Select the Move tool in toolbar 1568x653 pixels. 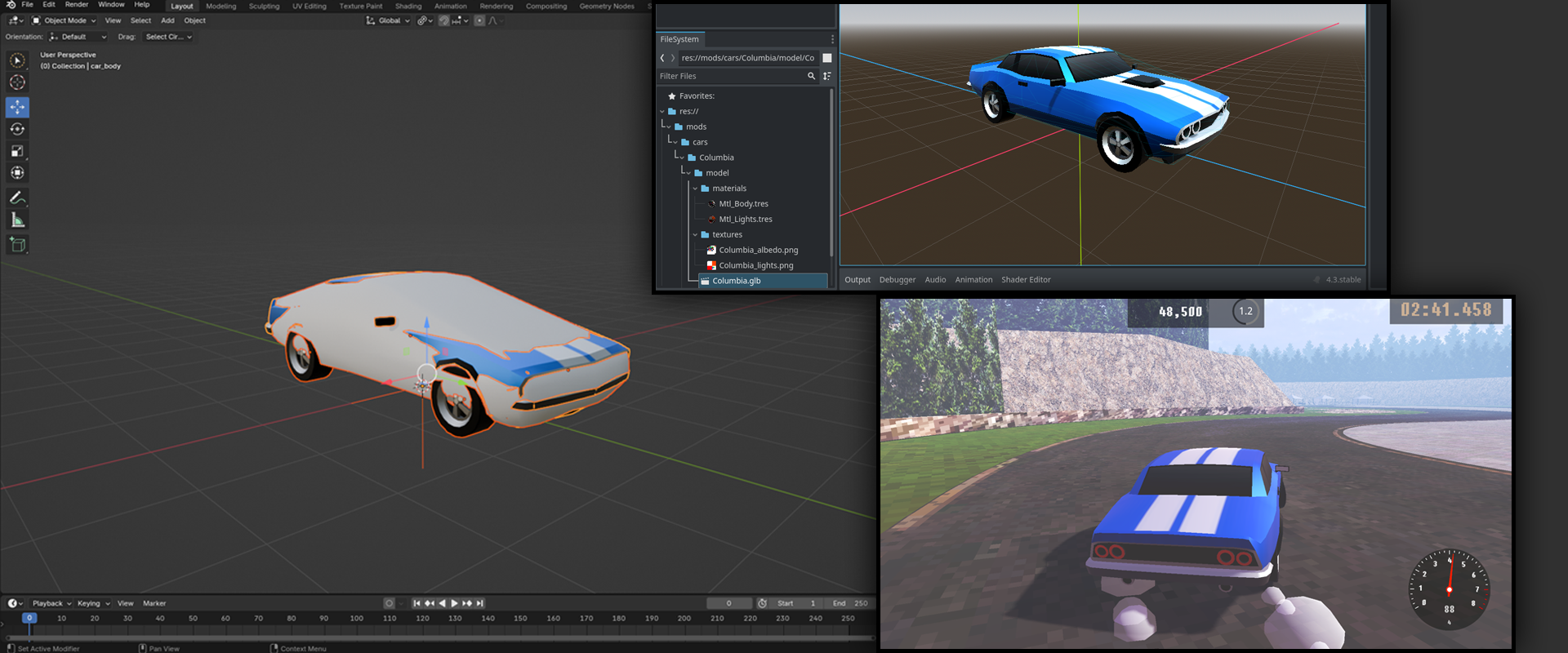pos(17,107)
